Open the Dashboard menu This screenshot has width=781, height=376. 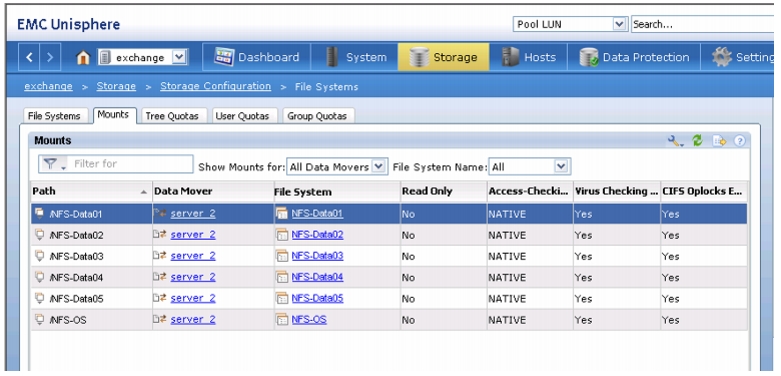(257, 57)
